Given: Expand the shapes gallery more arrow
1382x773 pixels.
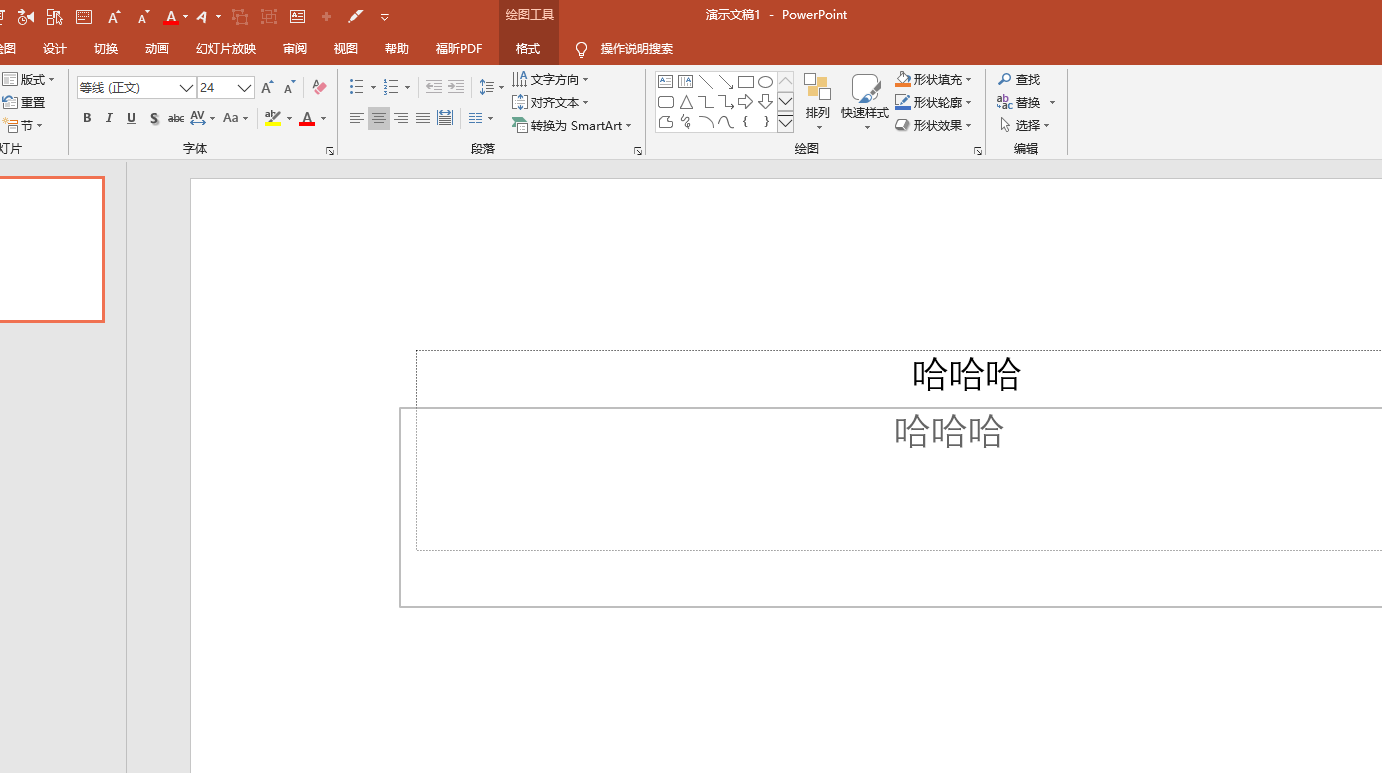Looking at the screenshot, I should (785, 122).
